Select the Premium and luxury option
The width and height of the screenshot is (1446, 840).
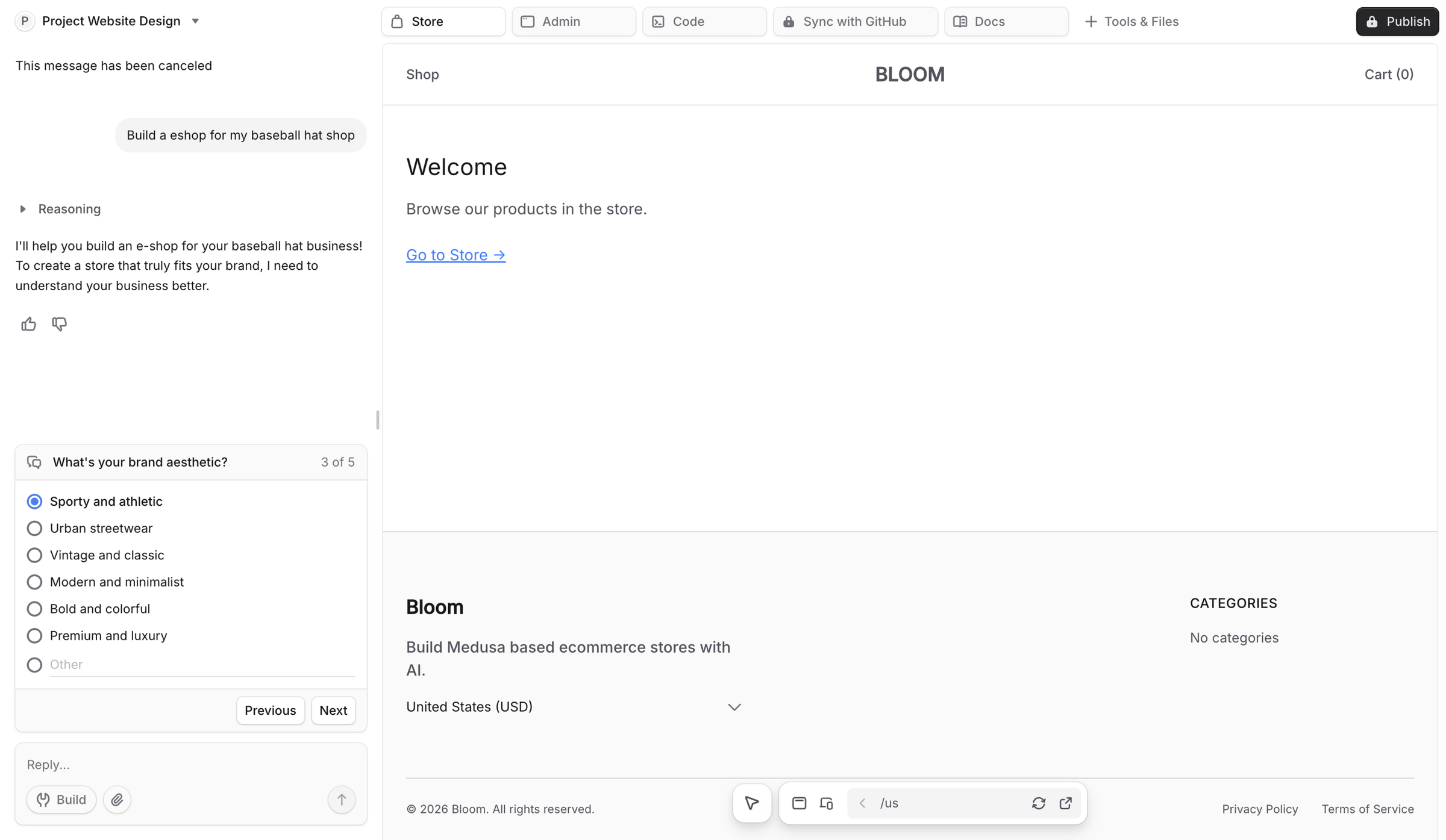[34, 635]
